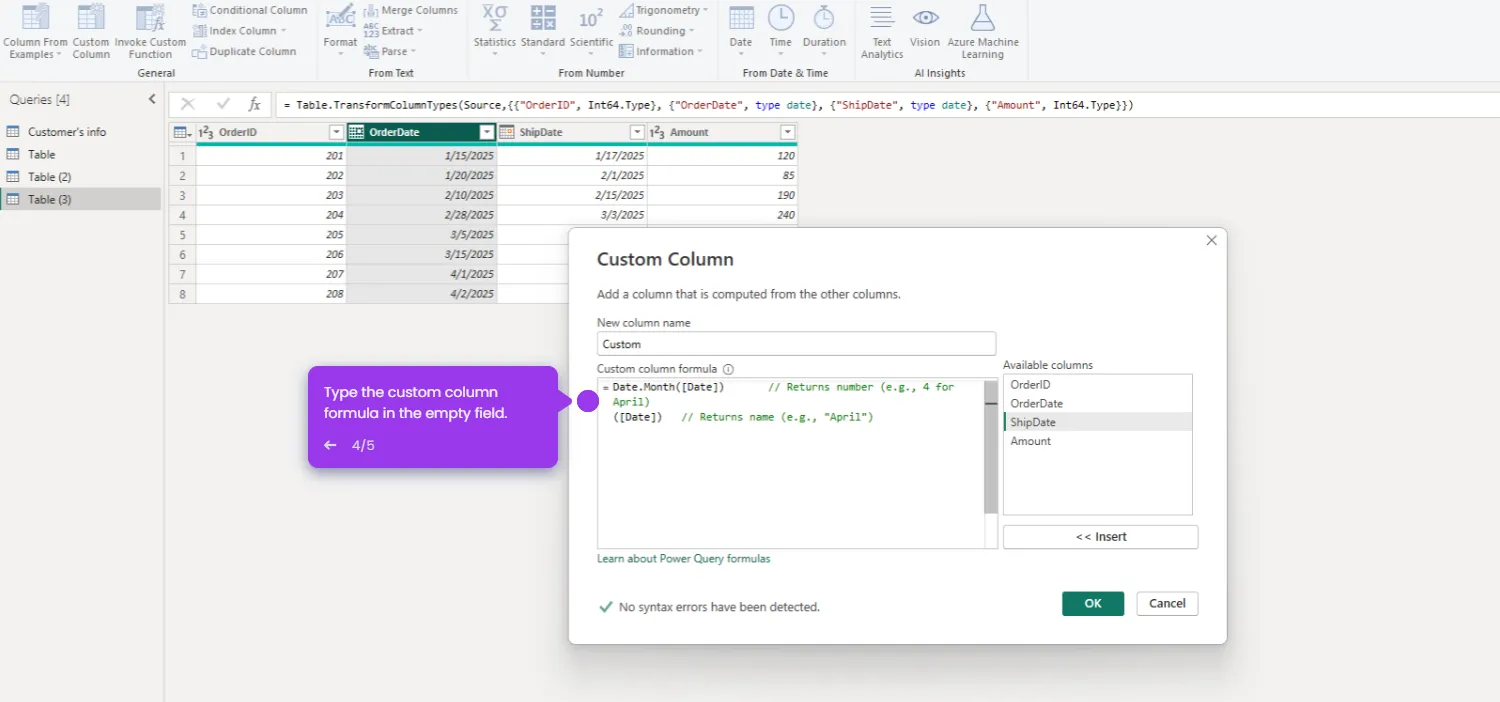This screenshot has width=1500, height=702.
Task: Select the Customer's info query
Action: (x=66, y=132)
